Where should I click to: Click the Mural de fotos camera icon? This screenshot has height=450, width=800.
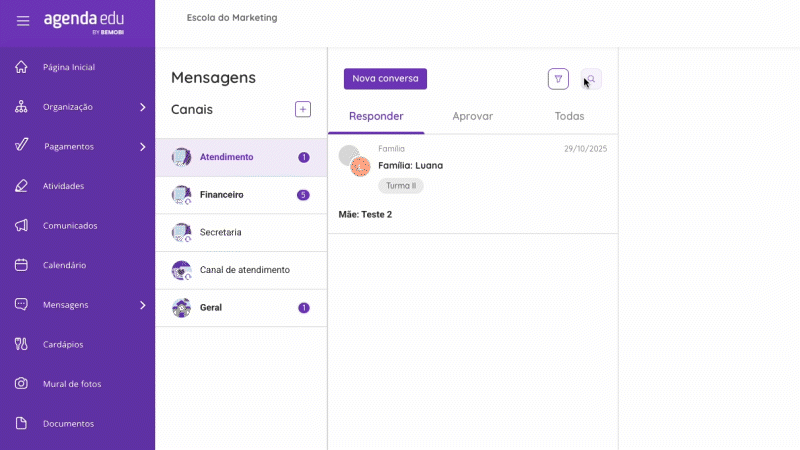pyautogui.click(x=21, y=384)
